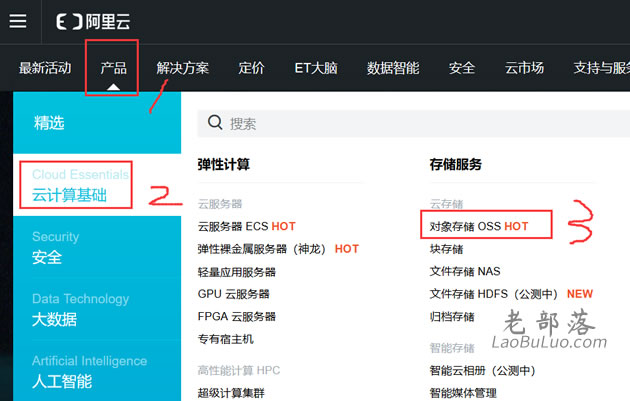The width and height of the screenshot is (630, 401).
Task: Open the 支持与服务 nav item
Action: (601, 68)
